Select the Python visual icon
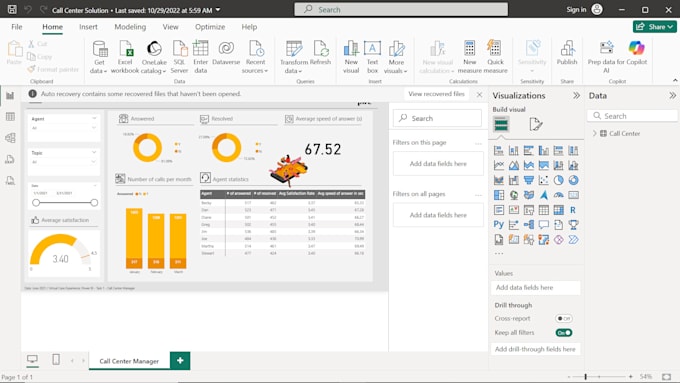This screenshot has height=383, width=680. click(x=499, y=225)
